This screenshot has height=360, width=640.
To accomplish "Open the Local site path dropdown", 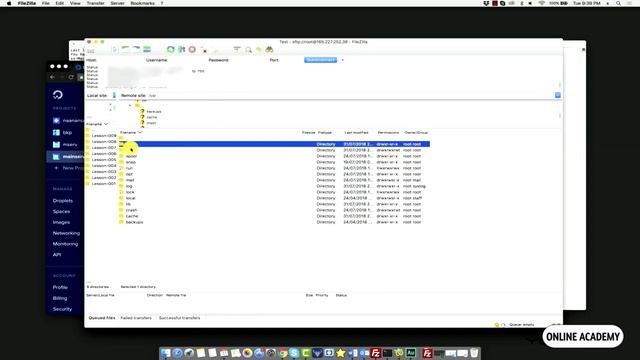I will coord(114,95).
